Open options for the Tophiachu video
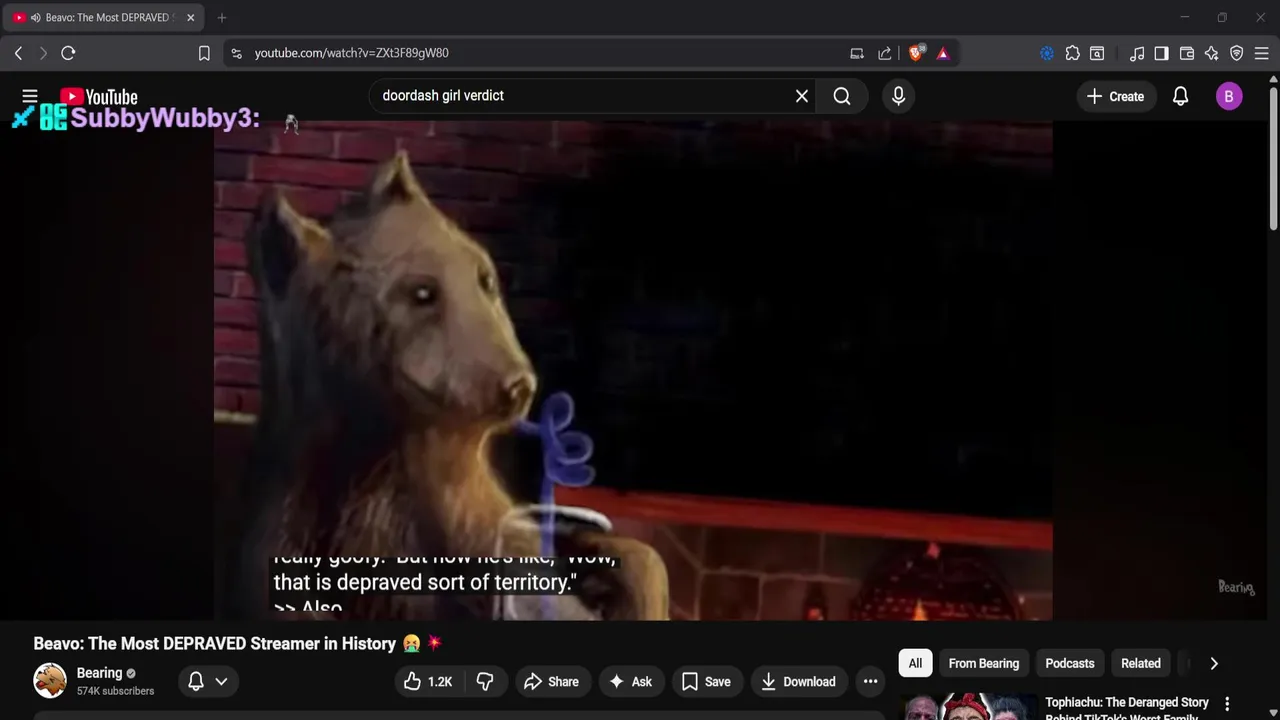Image resolution: width=1280 pixels, height=720 pixels. pyautogui.click(x=1227, y=704)
